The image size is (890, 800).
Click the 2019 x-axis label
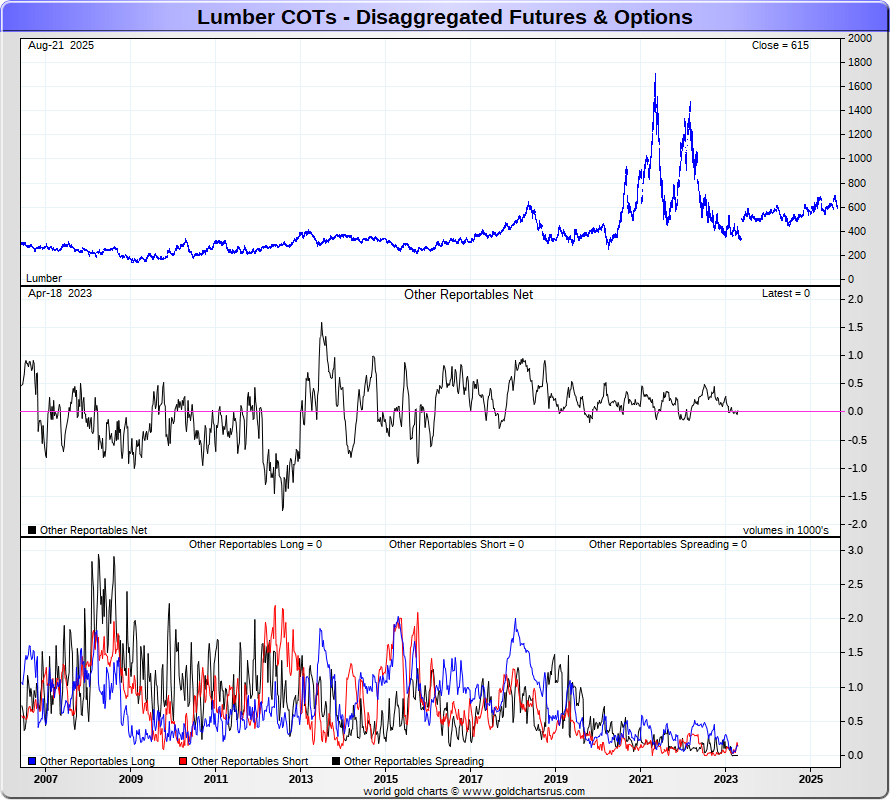[556, 779]
